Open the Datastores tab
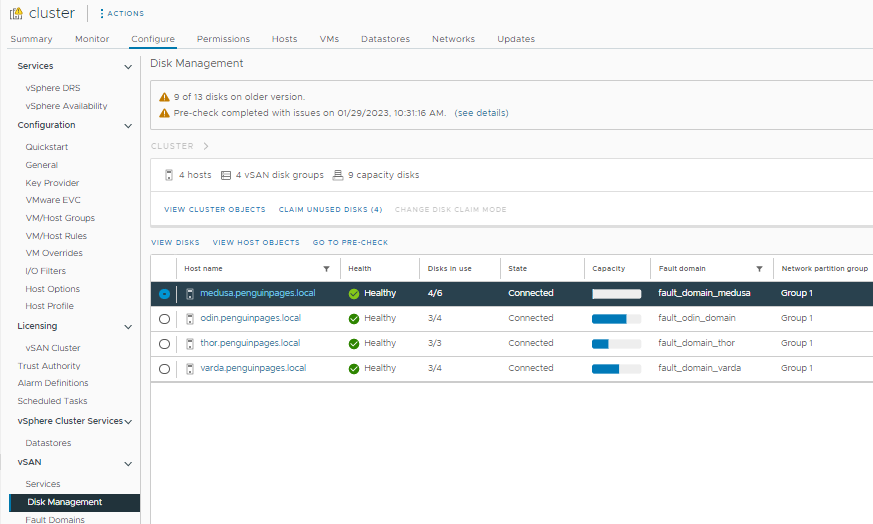 point(385,39)
